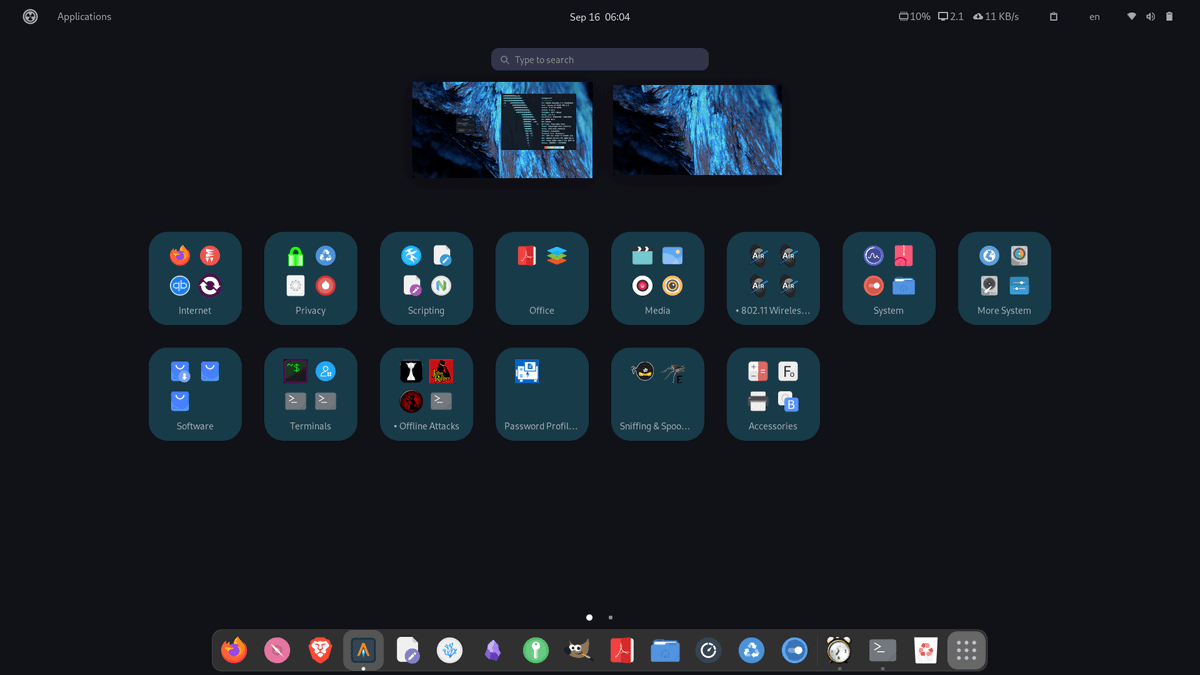Open the Scripting app folder

pos(426,278)
